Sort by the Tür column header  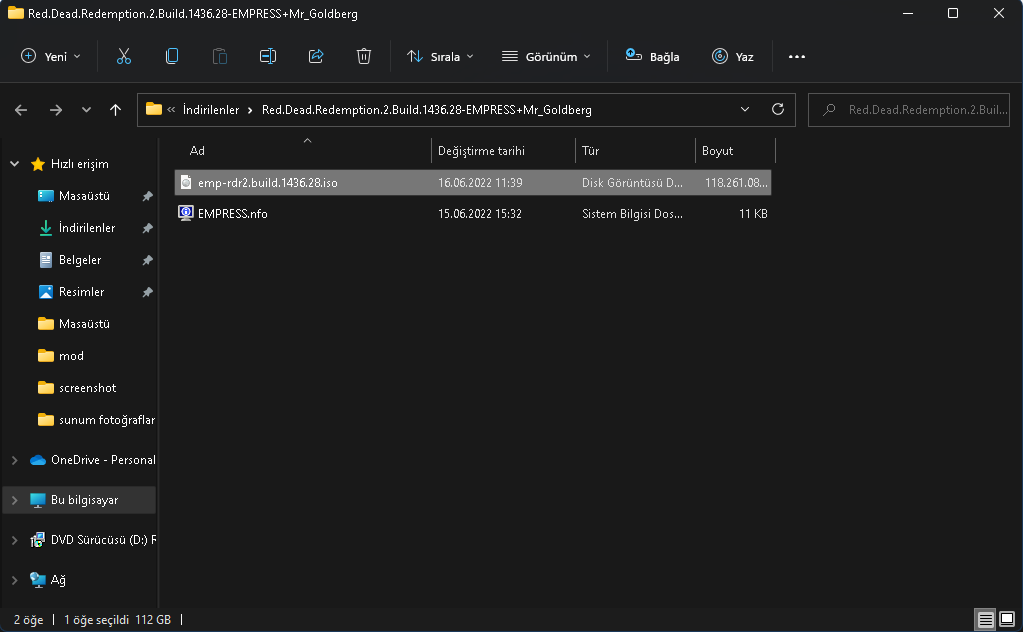coord(590,151)
